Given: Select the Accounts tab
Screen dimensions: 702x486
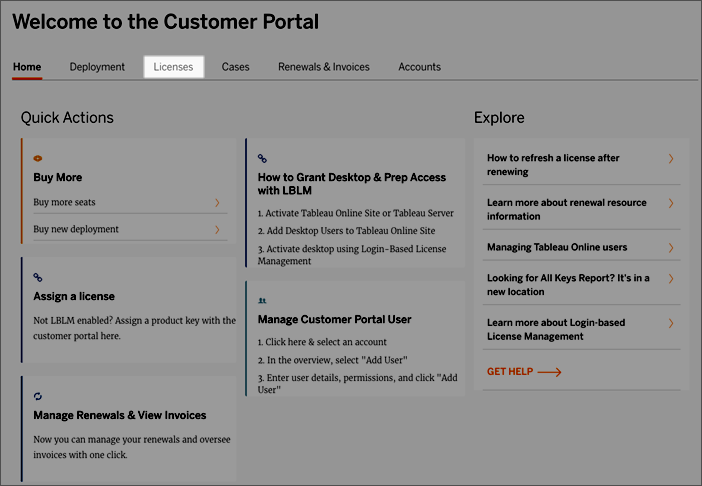Looking at the screenshot, I should (x=419, y=67).
